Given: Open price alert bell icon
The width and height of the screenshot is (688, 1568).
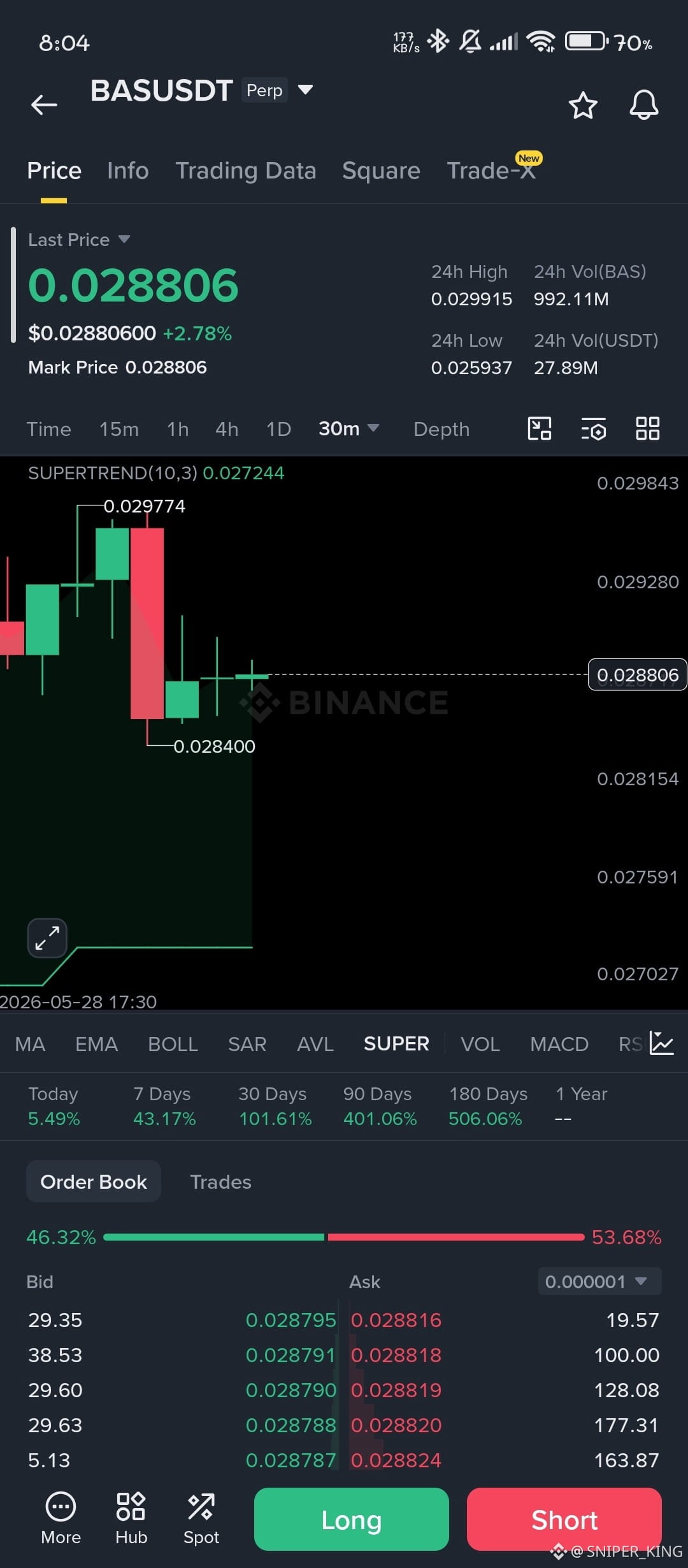Looking at the screenshot, I should pos(644,105).
